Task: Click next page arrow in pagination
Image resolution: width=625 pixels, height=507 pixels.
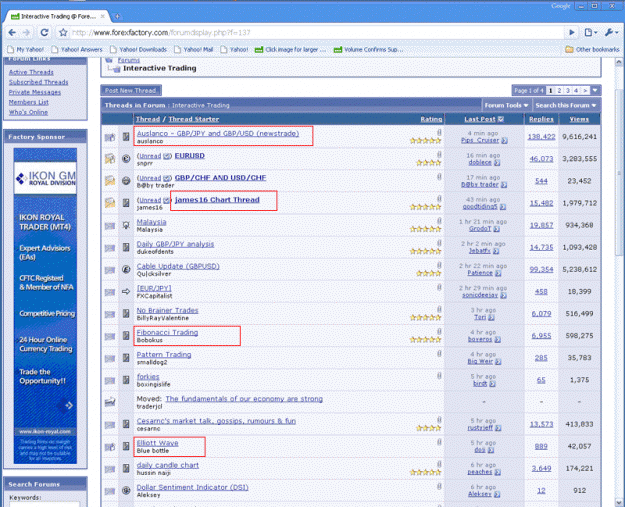Action: tap(585, 90)
